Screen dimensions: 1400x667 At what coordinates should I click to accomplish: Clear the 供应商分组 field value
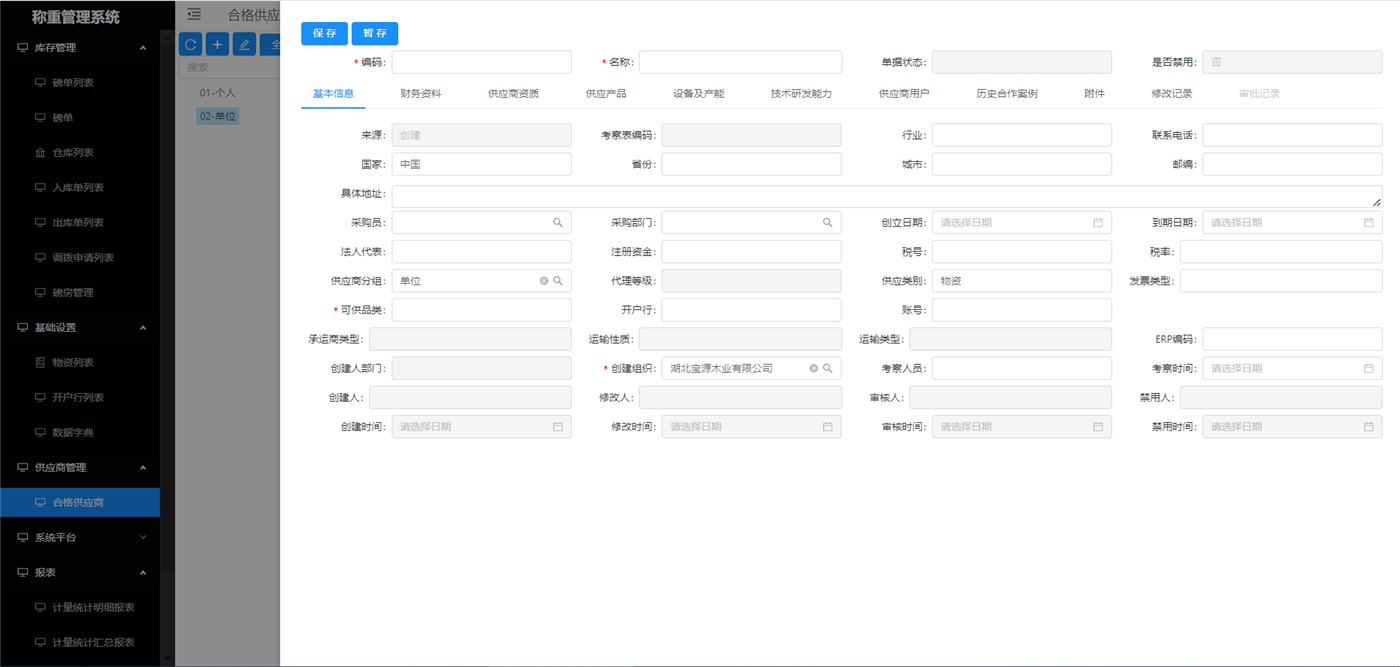(x=544, y=281)
